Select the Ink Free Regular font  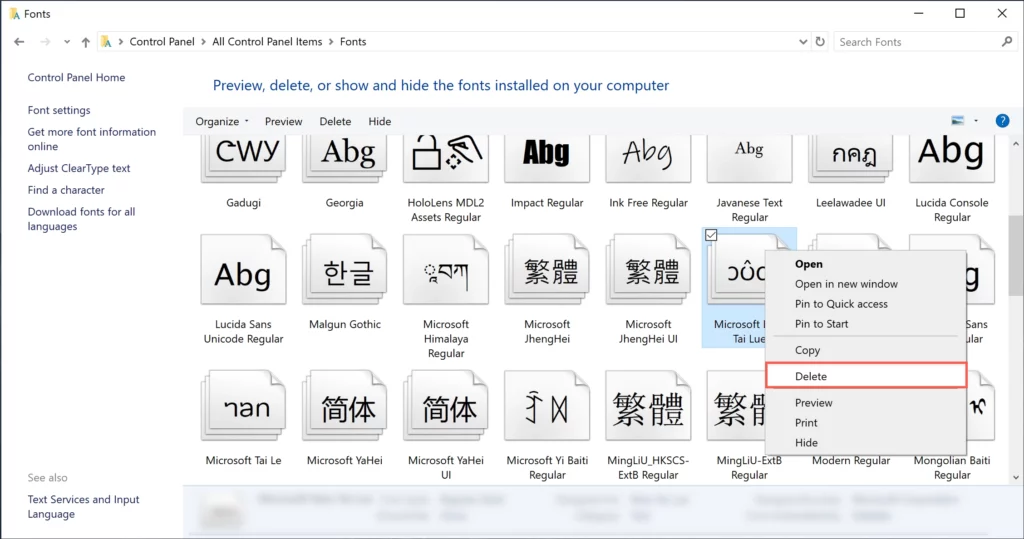click(648, 157)
